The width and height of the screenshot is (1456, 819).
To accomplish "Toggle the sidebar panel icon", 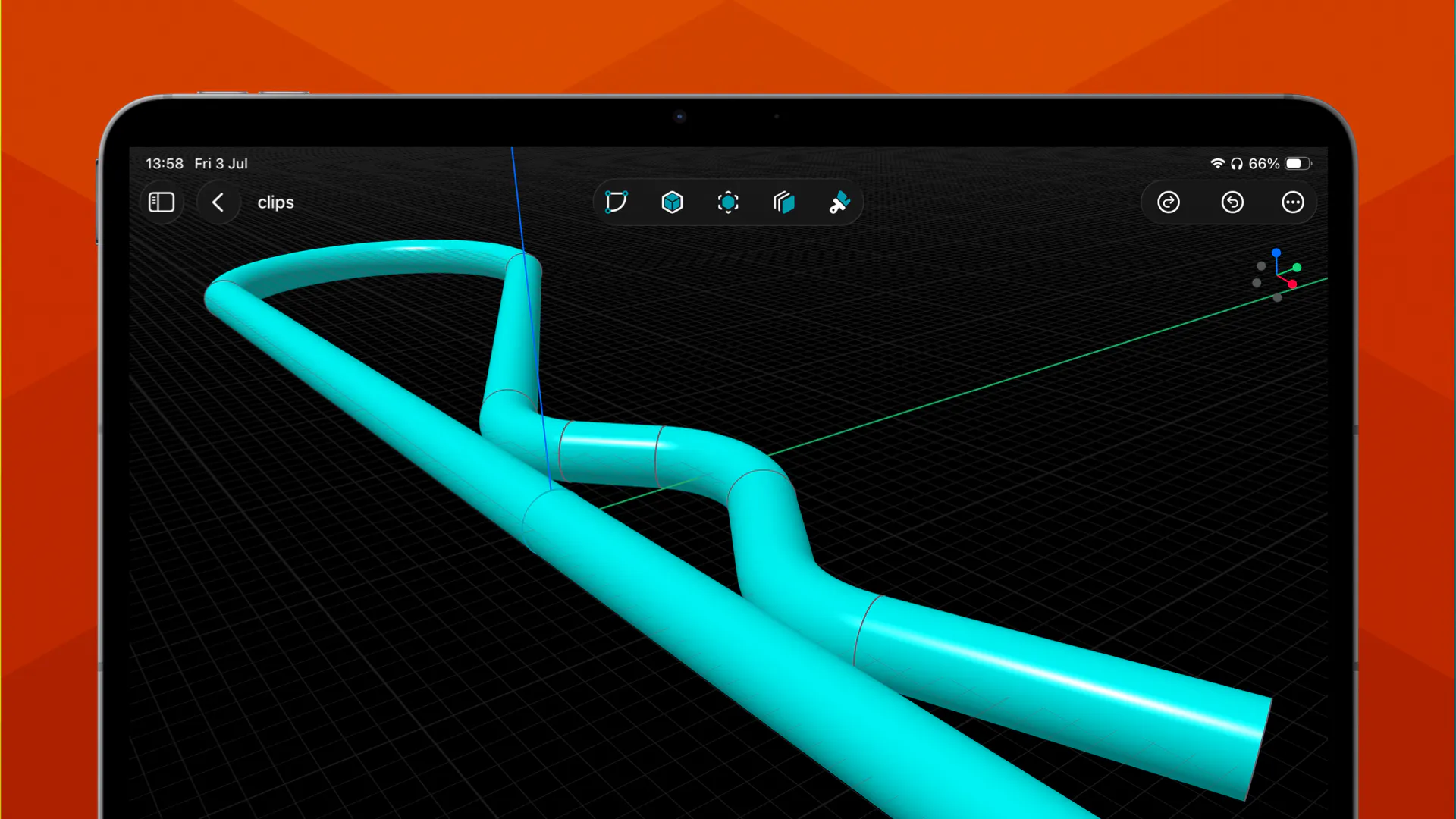I will [162, 202].
